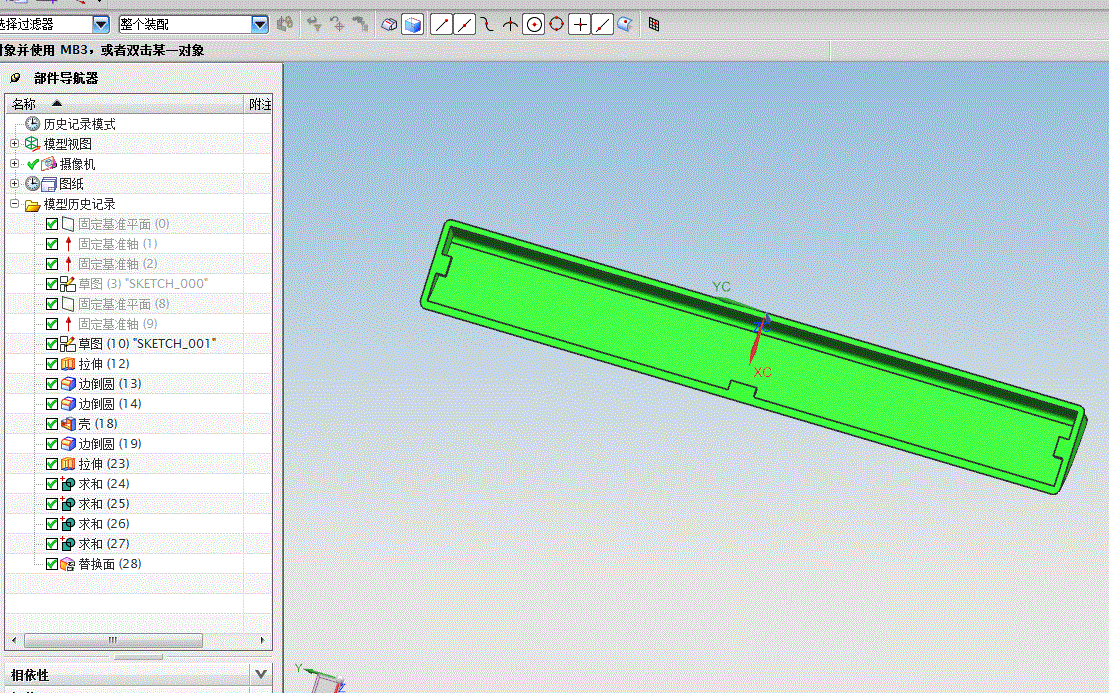This screenshot has height=693, width=1109.
Task: Select the 固定基准轴 (1) row
Action: pyautogui.click(x=139, y=244)
